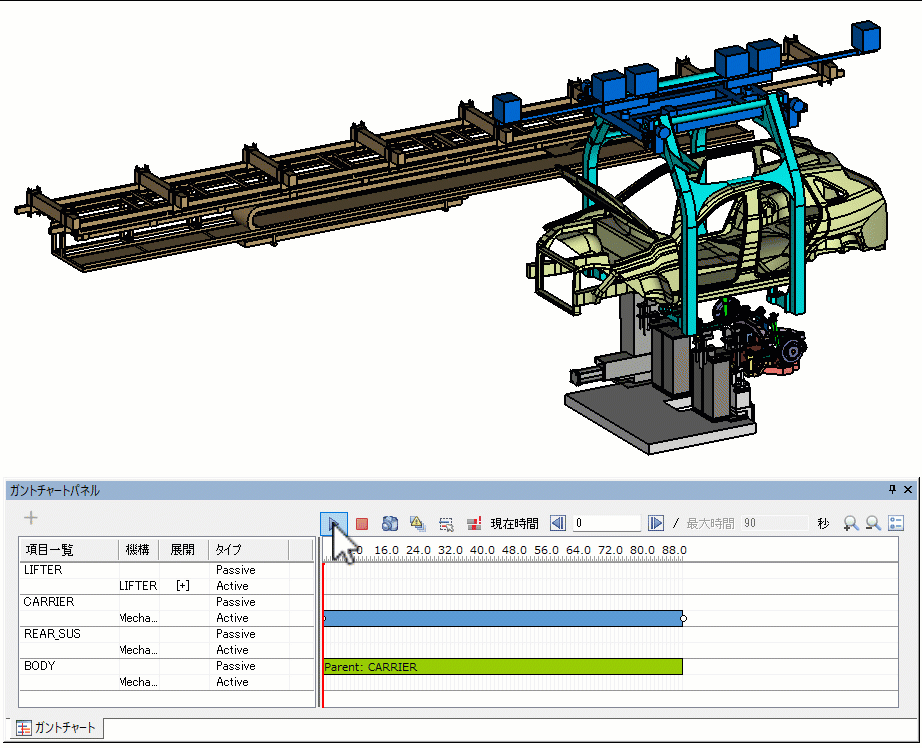Pin the ガントチャートパネル panel
Screen dimensions: 922x748
click(x=892, y=490)
